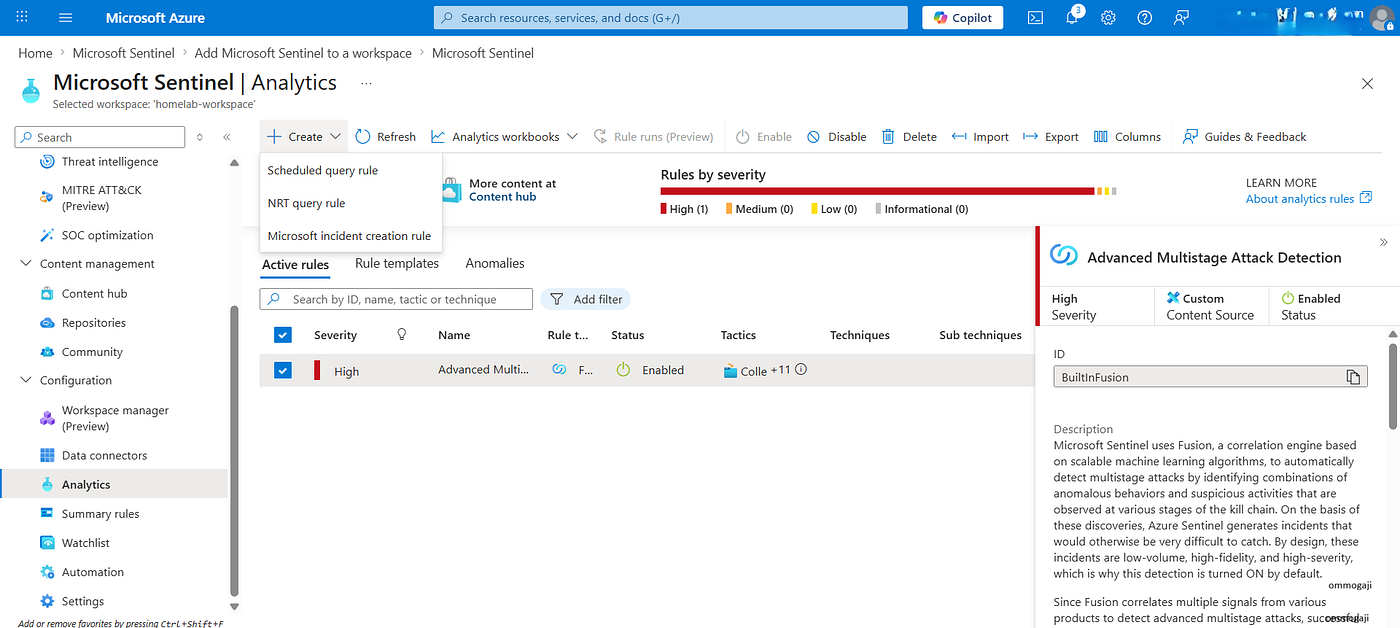Open SOC optimization in sidebar
Viewport: 1400px width, 628px height.
point(108,235)
